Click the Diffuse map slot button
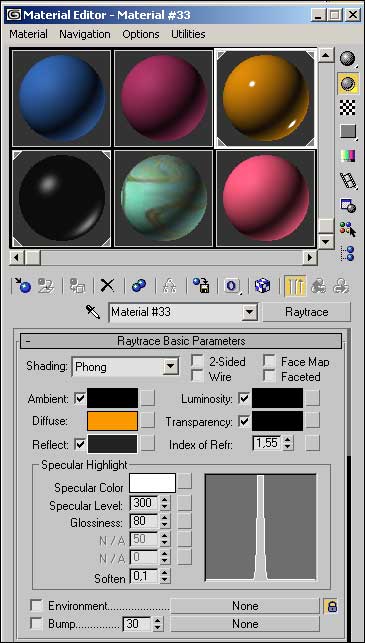The image size is (365, 643). click(148, 421)
